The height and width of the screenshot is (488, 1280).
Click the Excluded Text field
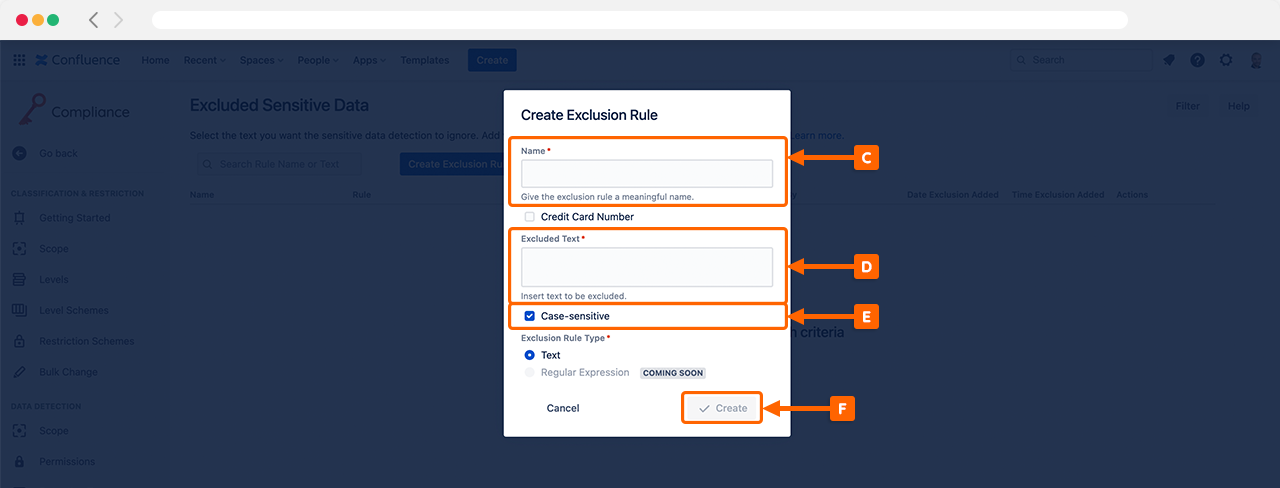point(647,267)
